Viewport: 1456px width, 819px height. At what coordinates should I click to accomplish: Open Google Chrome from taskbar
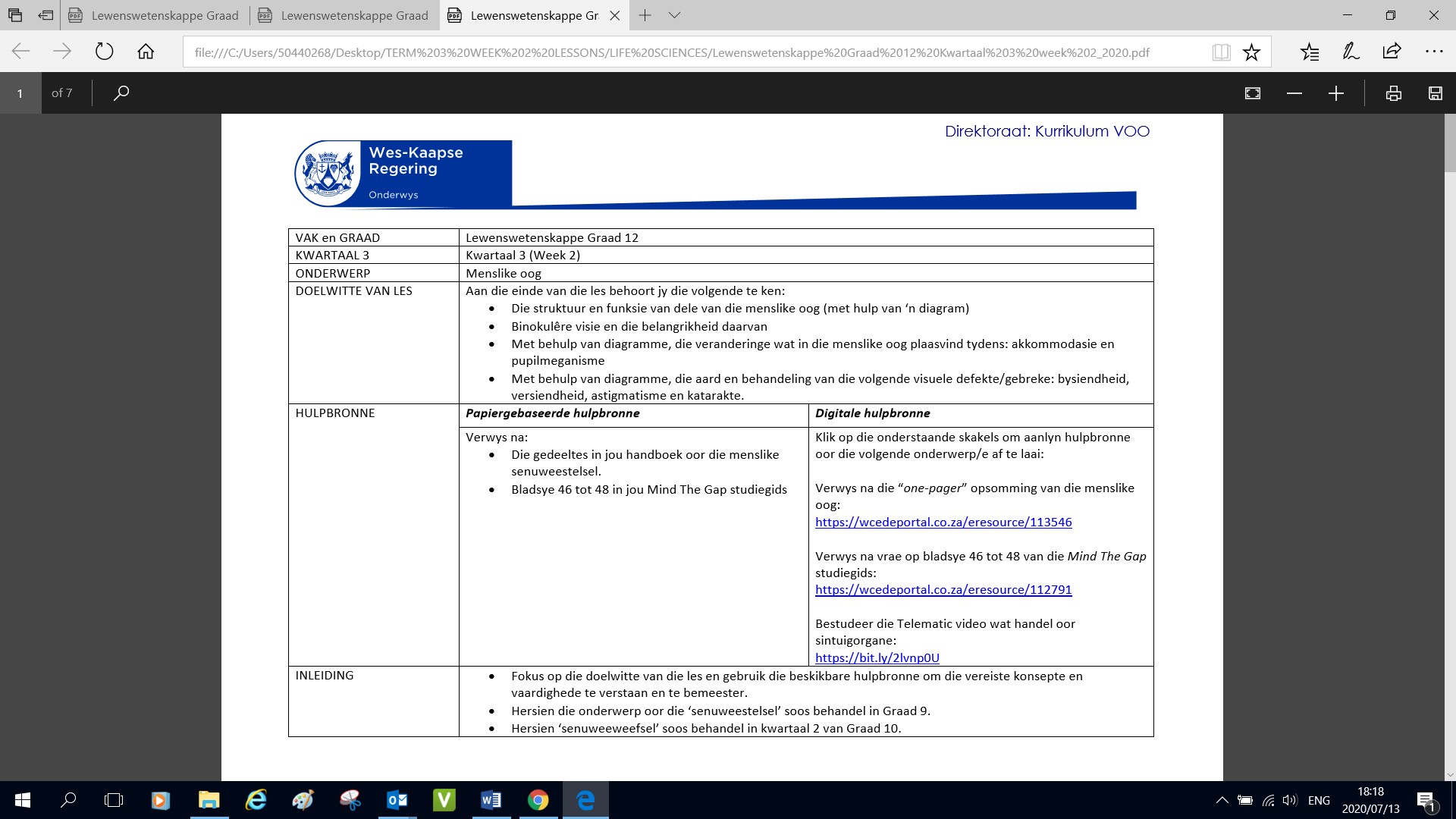538,800
